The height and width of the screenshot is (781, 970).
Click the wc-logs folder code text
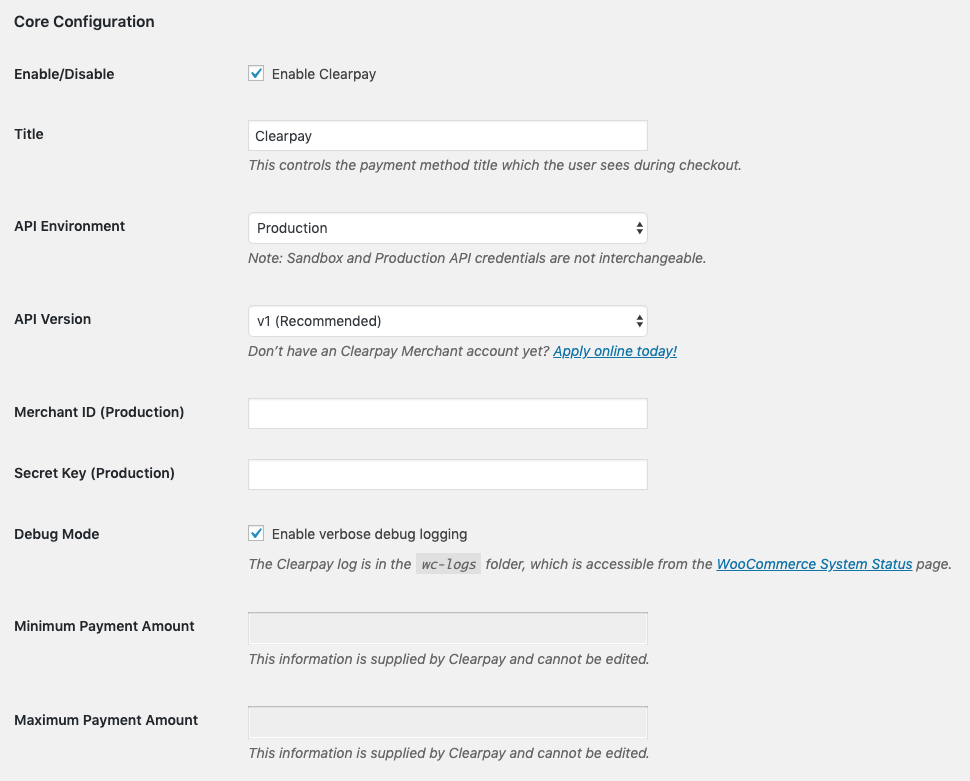(447, 564)
